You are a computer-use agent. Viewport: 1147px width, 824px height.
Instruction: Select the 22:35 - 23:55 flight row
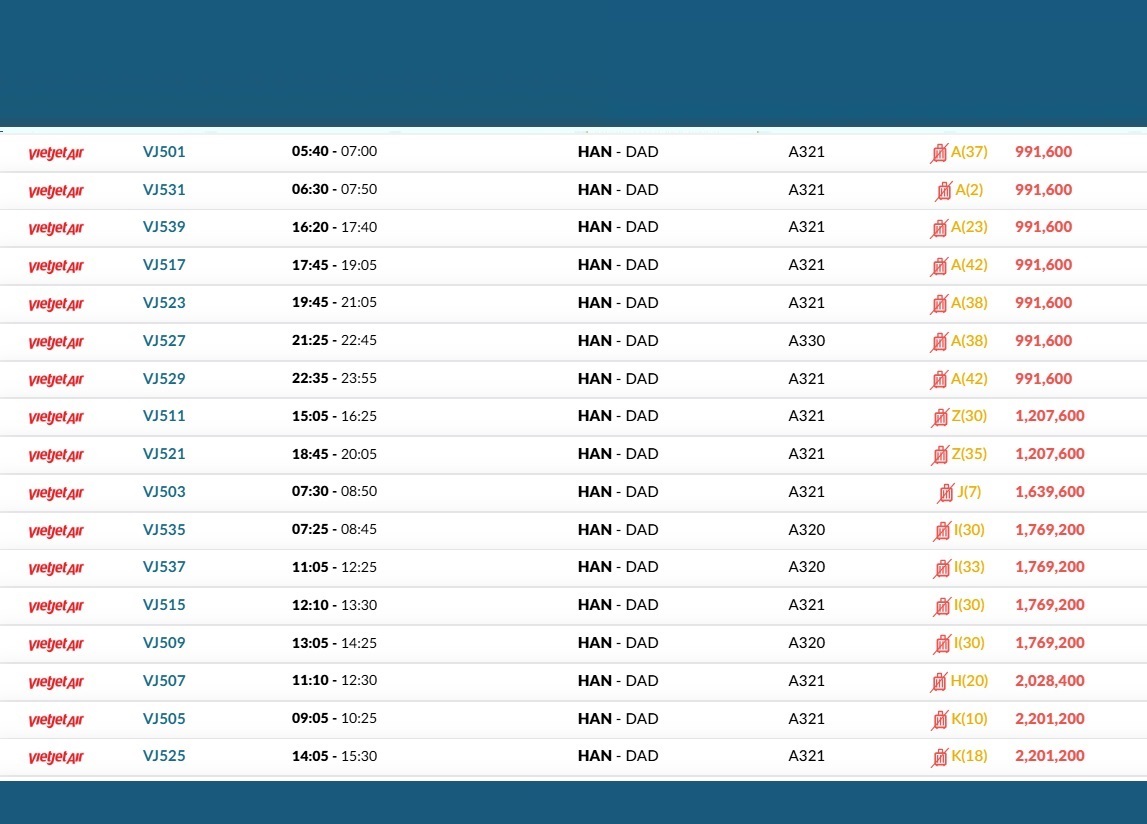click(x=574, y=379)
